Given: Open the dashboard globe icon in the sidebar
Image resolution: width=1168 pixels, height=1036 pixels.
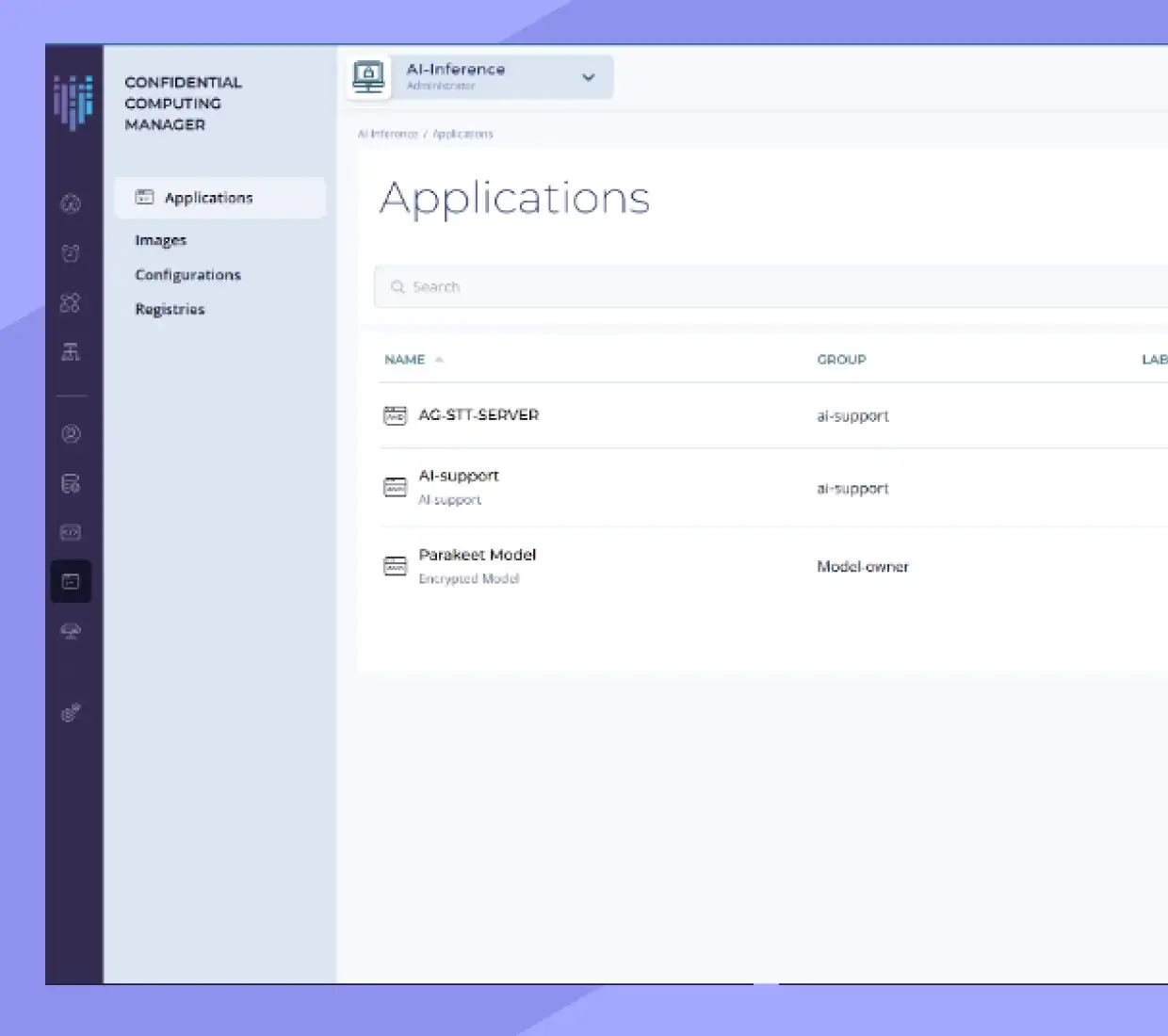Looking at the screenshot, I should [x=73, y=203].
